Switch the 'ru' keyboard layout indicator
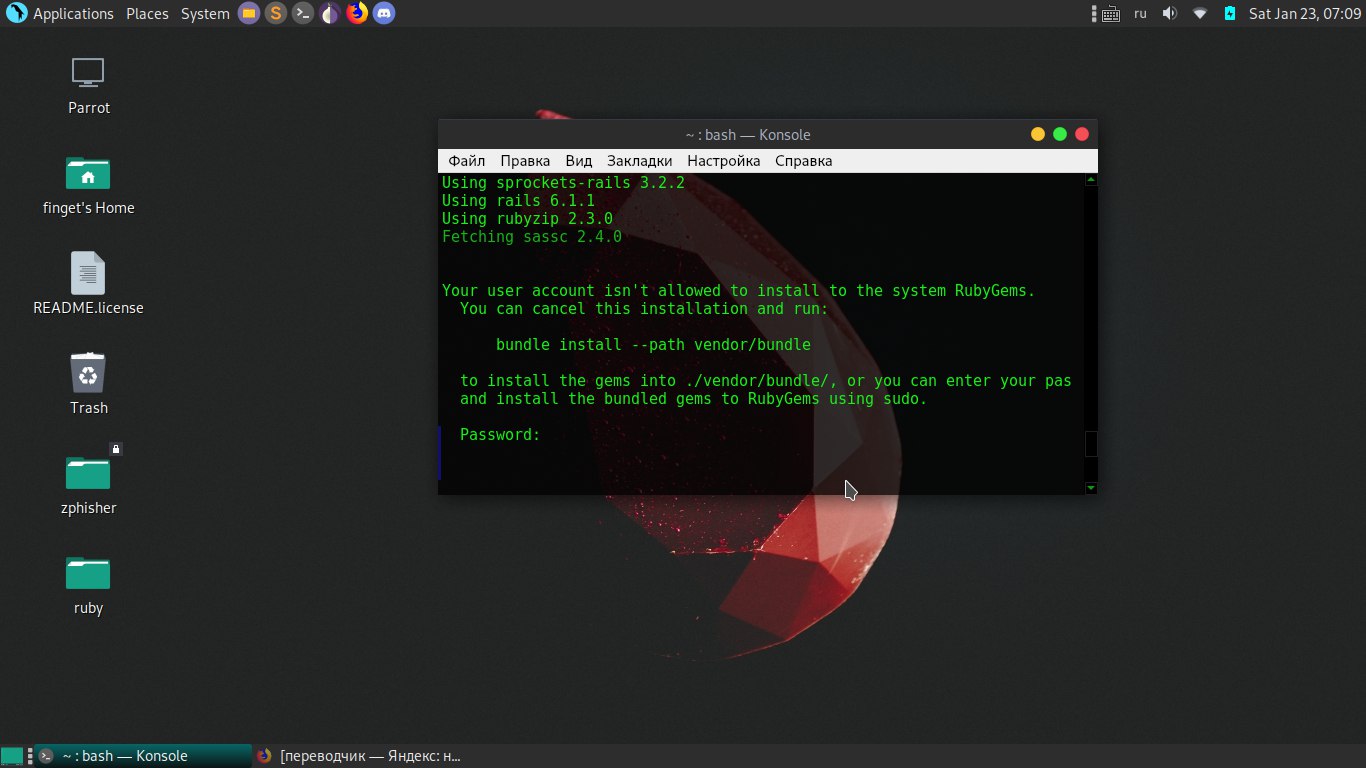 tap(1140, 13)
